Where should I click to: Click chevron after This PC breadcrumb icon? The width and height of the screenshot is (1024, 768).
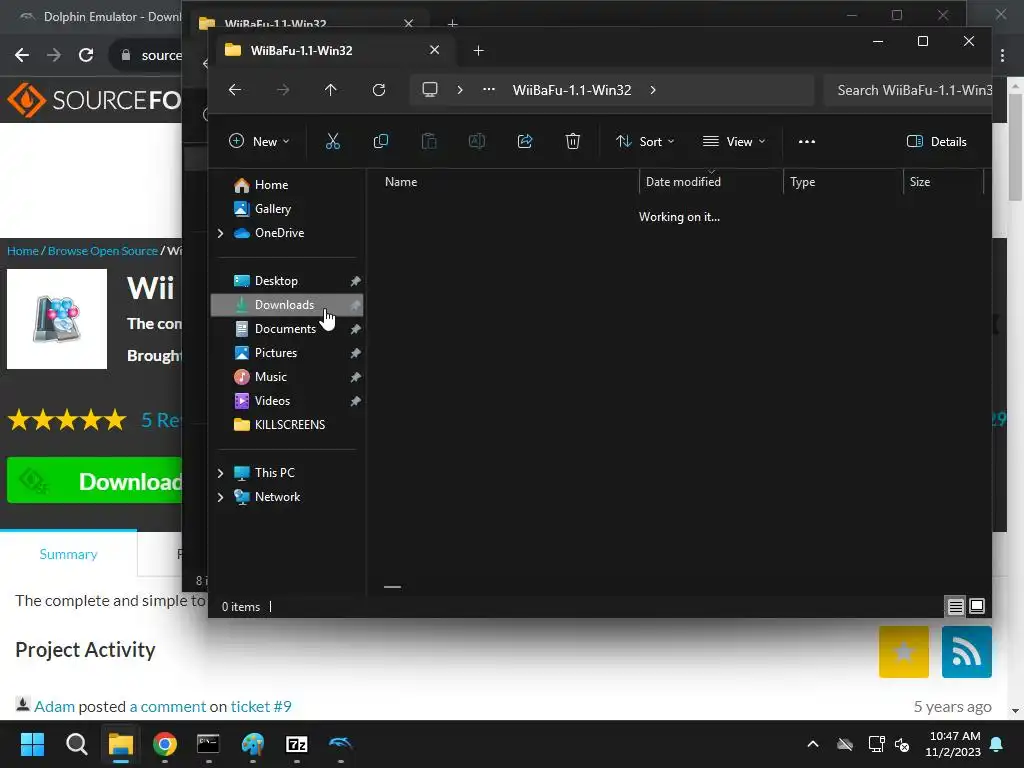click(x=460, y=89)
